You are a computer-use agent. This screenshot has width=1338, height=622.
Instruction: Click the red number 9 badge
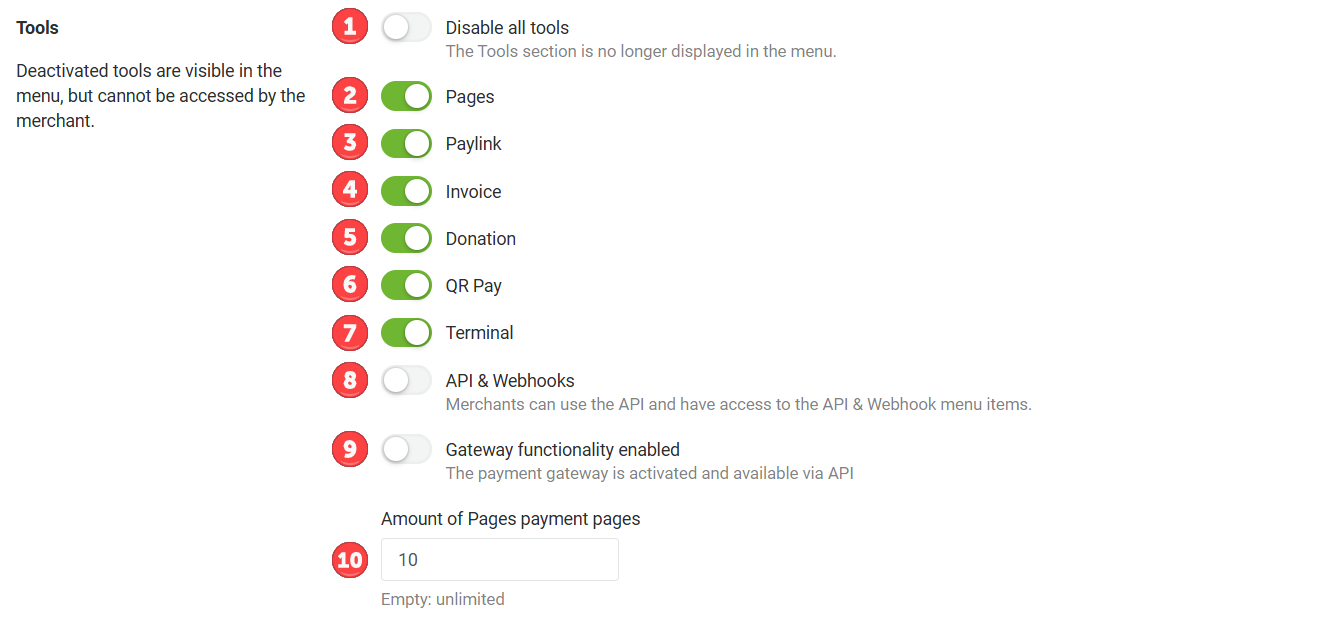coord(349,449)
